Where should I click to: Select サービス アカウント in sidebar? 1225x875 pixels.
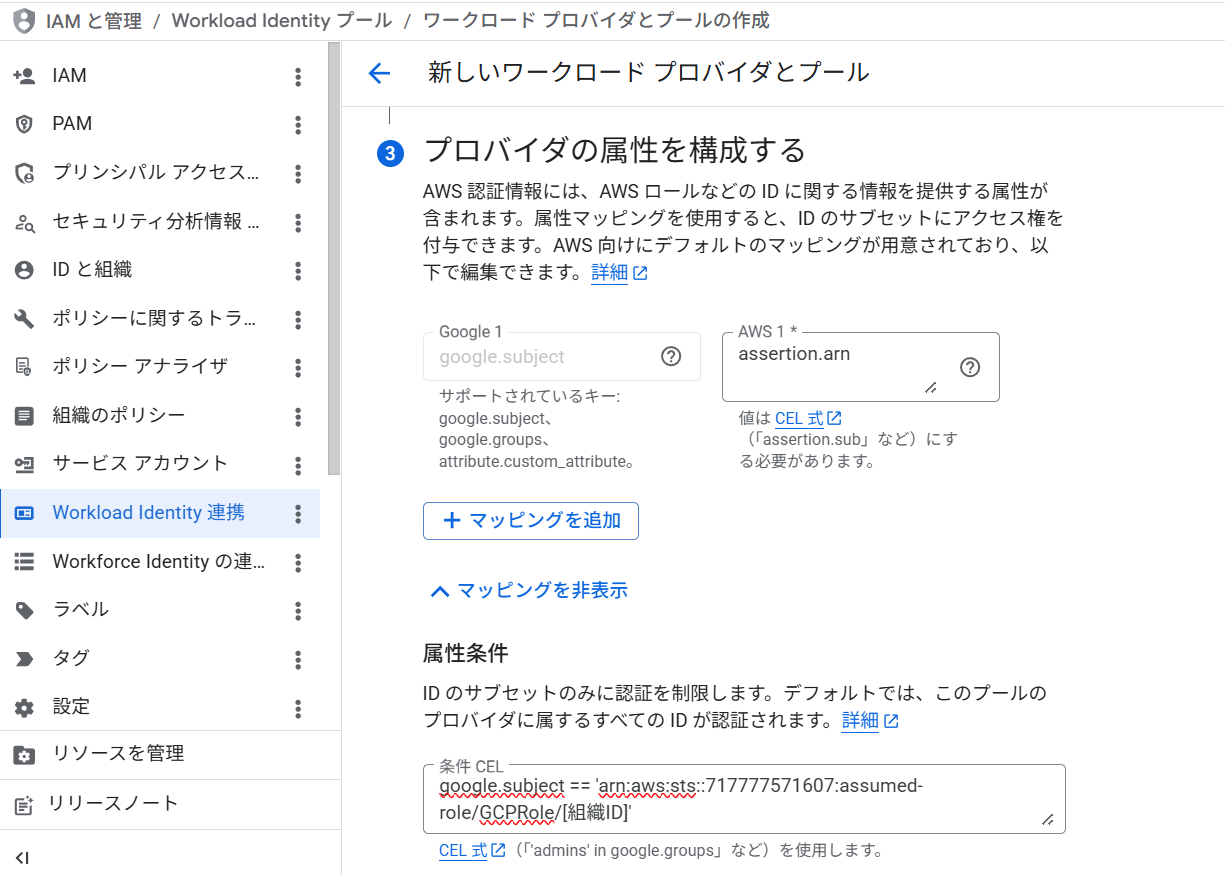point(160,464)
